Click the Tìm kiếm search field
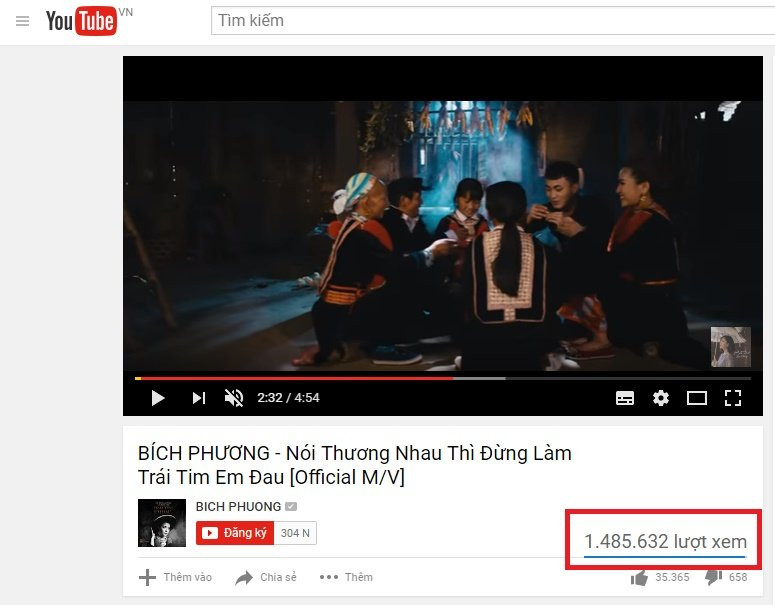The height and width of the screenshot is (605, 775). [493, 21]
